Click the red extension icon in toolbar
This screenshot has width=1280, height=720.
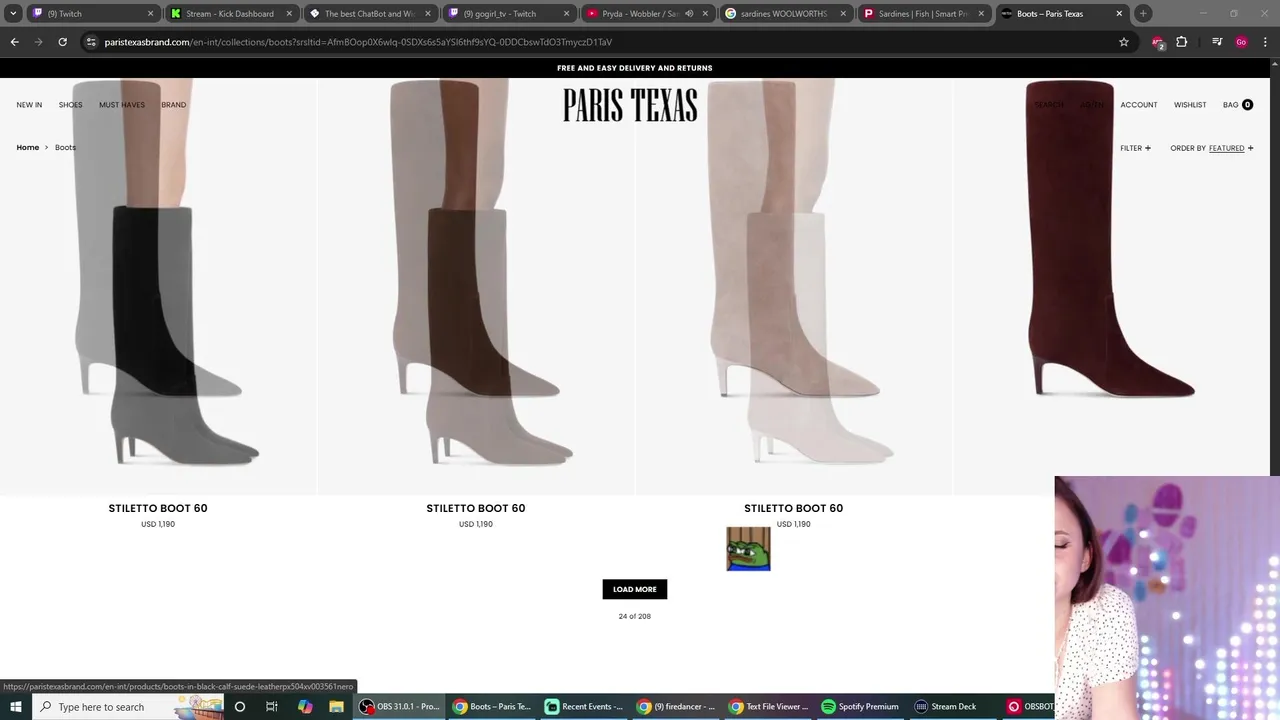[1158, 42]
